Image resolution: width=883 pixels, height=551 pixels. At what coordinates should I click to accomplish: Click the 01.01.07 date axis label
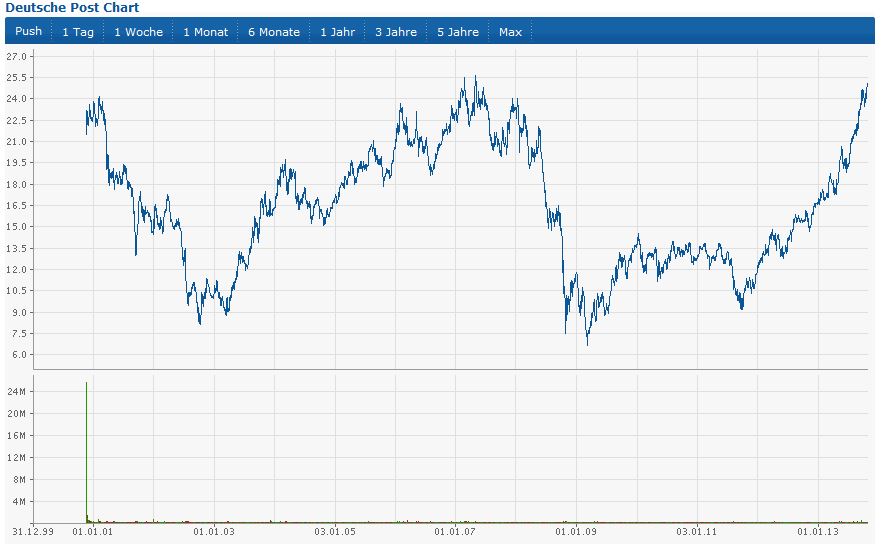tap(455, 532)
